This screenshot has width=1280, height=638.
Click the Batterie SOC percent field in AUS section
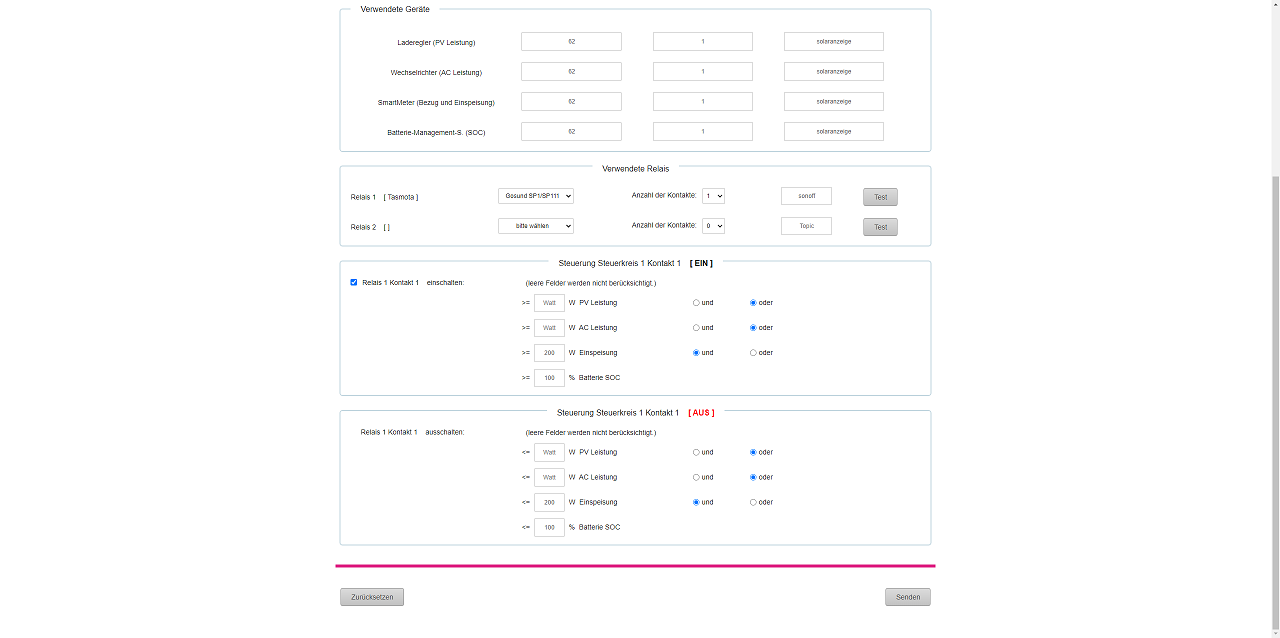tap(549, 527)
